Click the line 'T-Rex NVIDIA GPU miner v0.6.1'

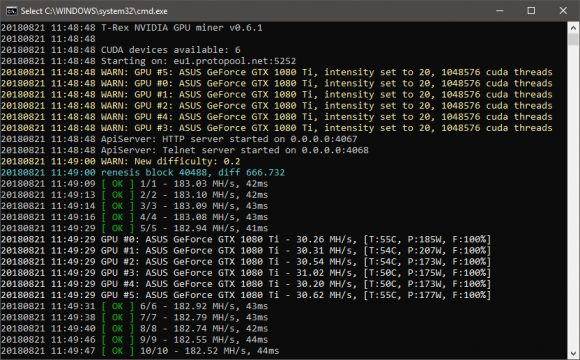pyautogui.click(x=131, y=28)
